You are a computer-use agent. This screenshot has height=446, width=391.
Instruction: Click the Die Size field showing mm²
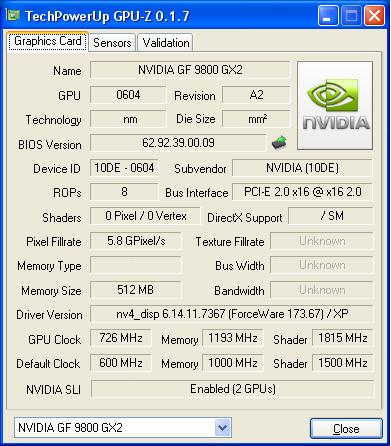[256, 119]
